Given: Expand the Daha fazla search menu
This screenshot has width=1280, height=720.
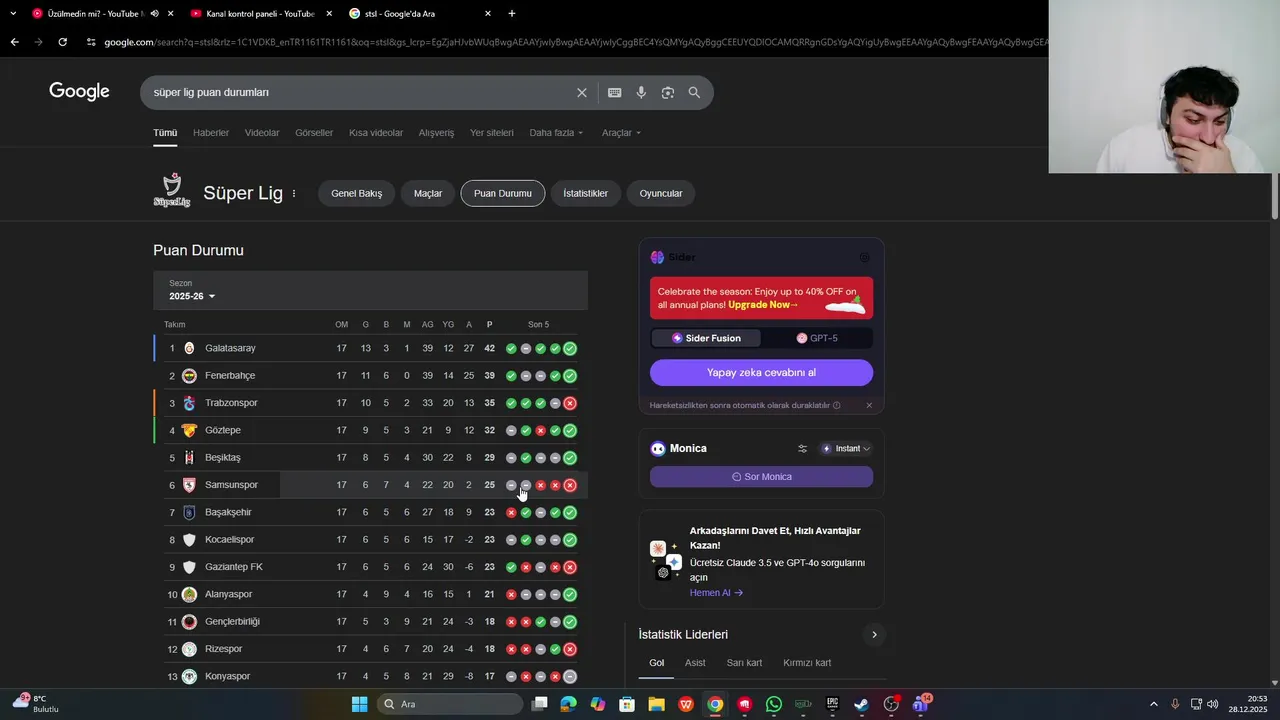Looking at the screenshot, I should tap(556, 133).
